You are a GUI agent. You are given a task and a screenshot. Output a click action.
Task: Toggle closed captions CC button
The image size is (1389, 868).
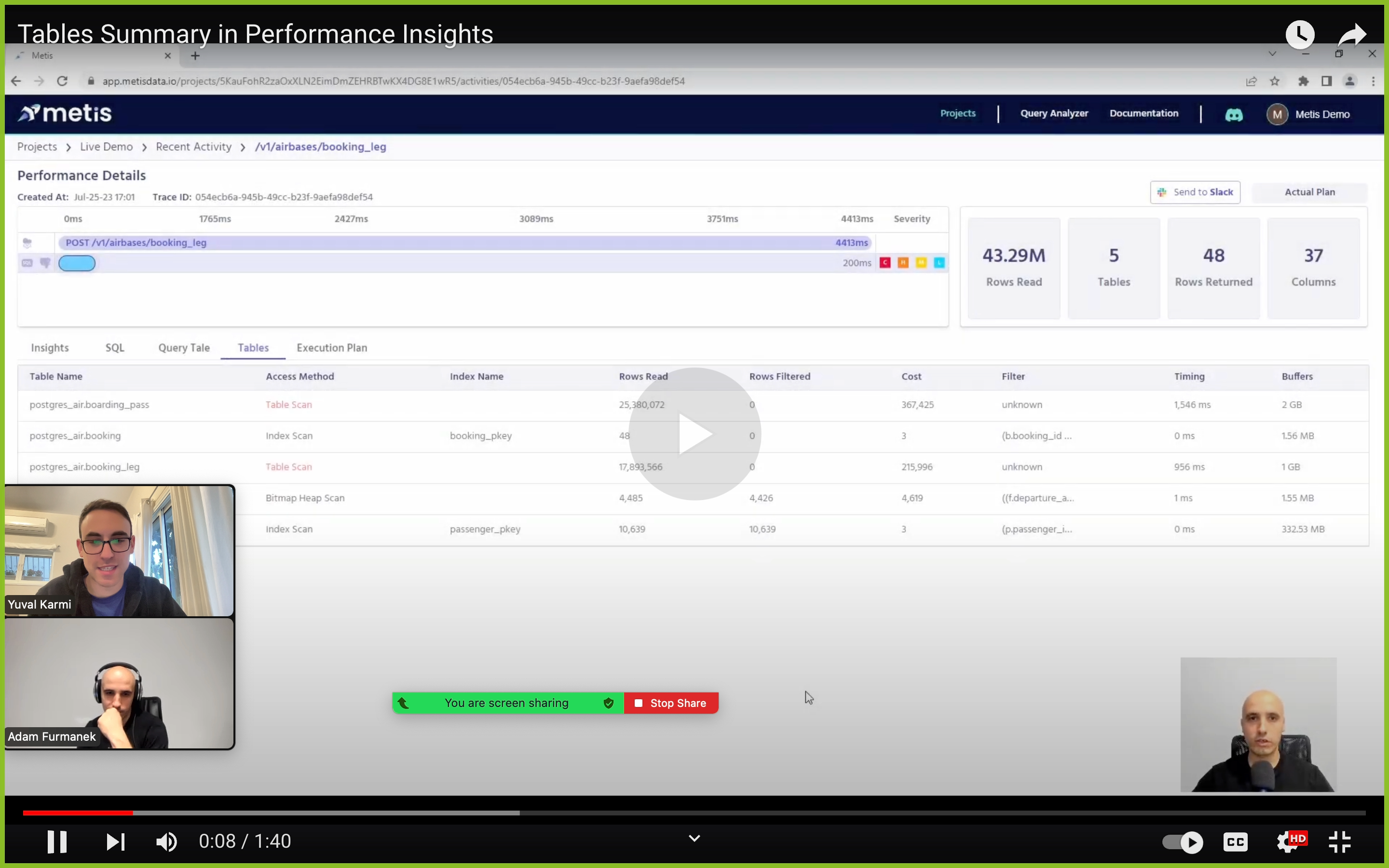coord(1235,841)
